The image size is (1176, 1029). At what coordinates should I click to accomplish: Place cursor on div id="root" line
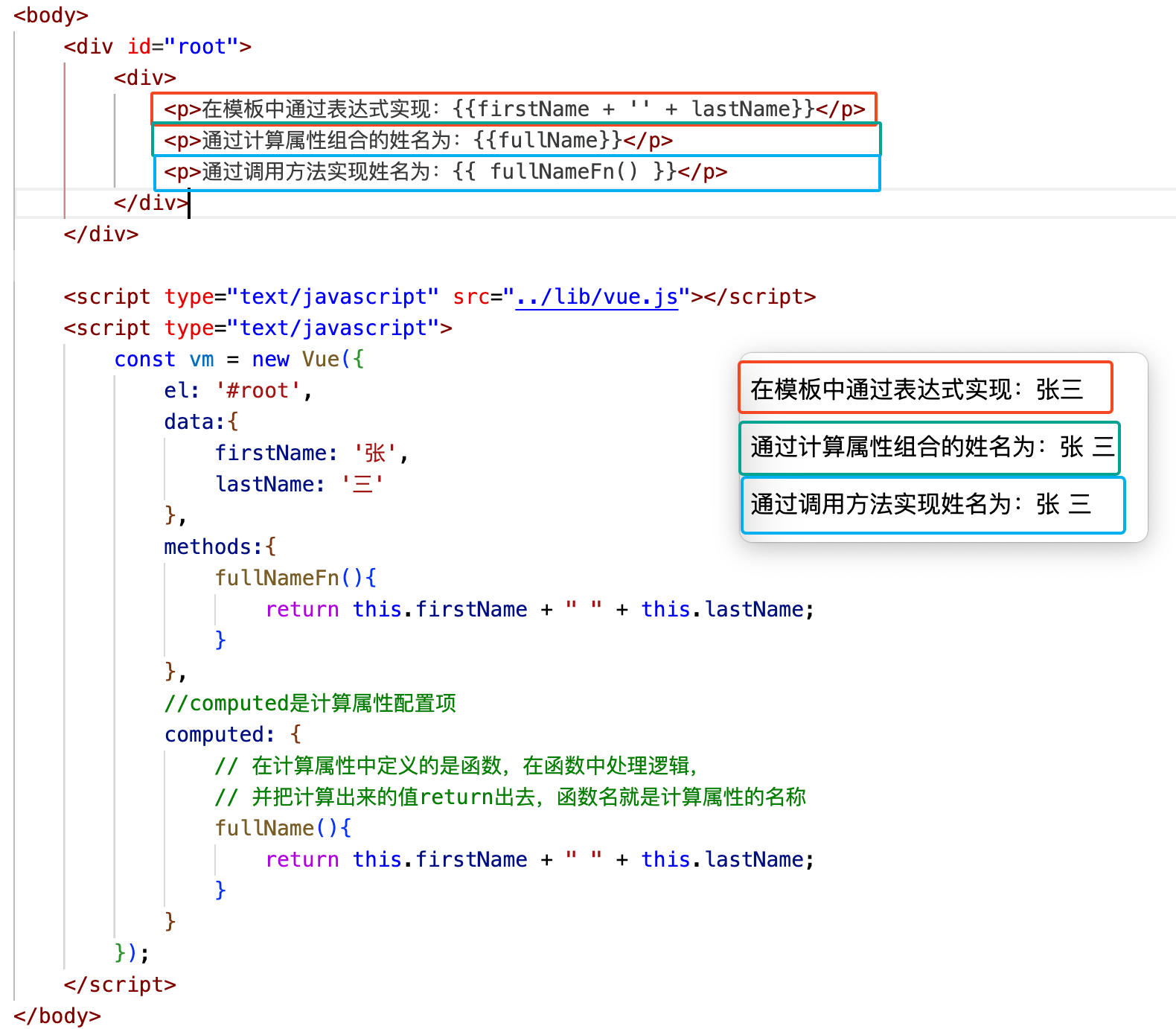tap(157, 47)
